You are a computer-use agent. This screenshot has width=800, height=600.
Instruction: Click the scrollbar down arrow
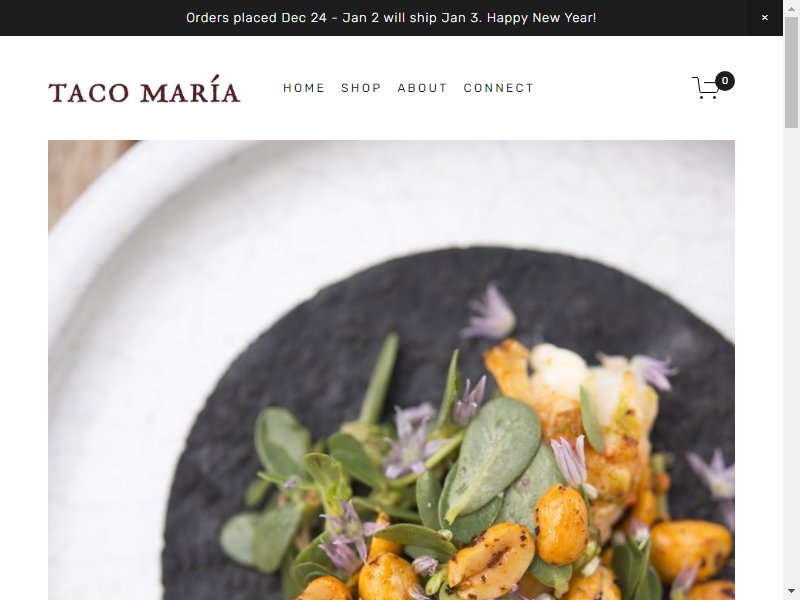pyautogui.click(x=791, y=592)
